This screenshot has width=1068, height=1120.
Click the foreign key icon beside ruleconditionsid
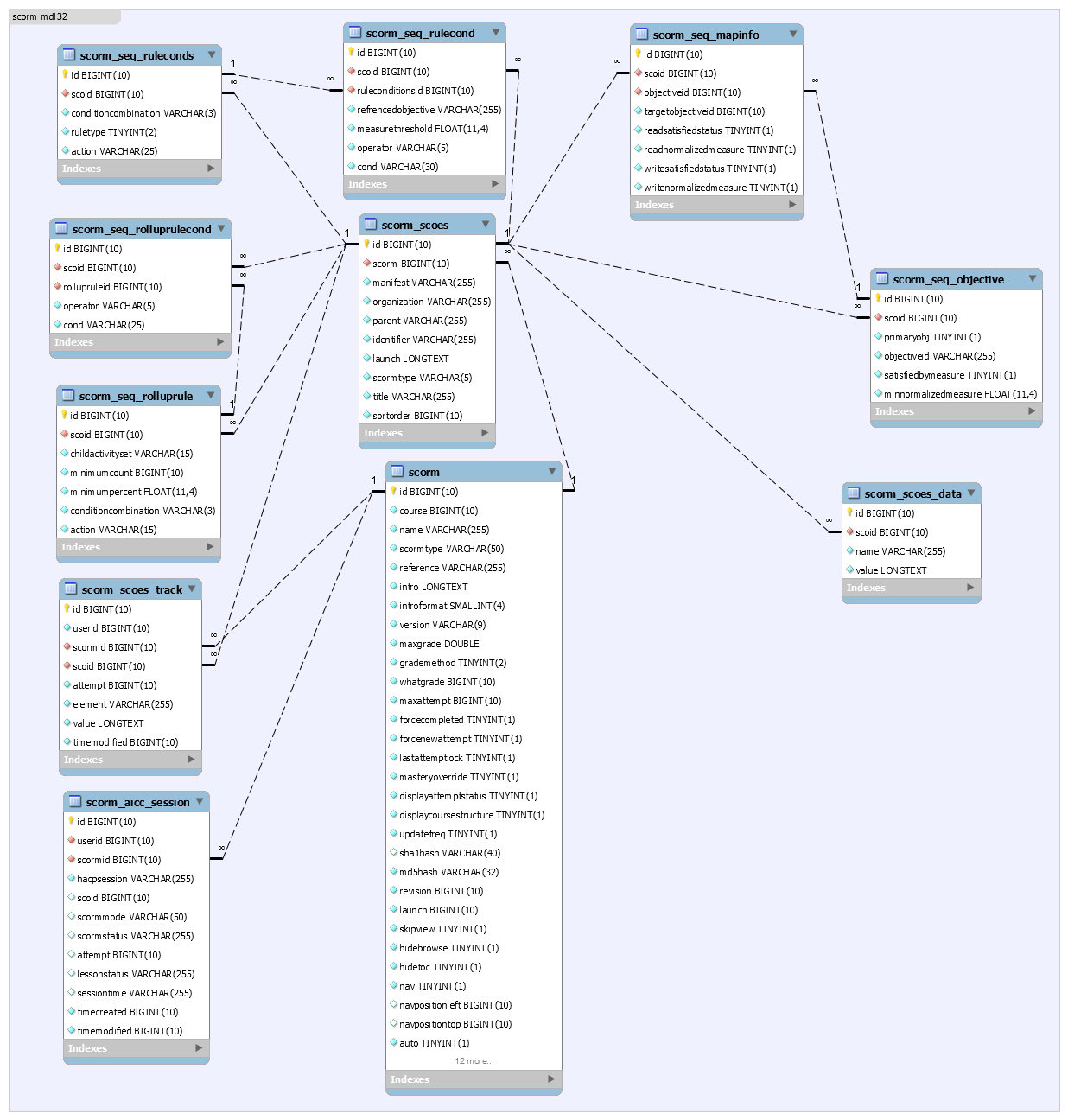[x=352, y=91]
